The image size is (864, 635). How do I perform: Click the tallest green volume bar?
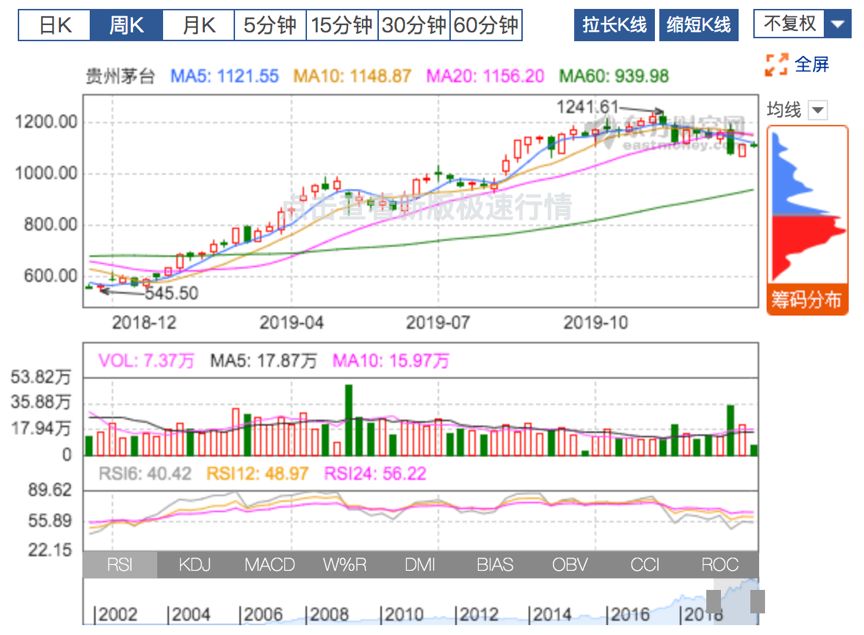tap(349, 420)
